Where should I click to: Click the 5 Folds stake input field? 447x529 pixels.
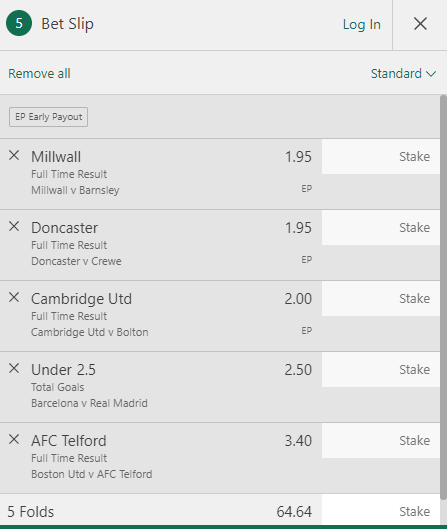381,510
